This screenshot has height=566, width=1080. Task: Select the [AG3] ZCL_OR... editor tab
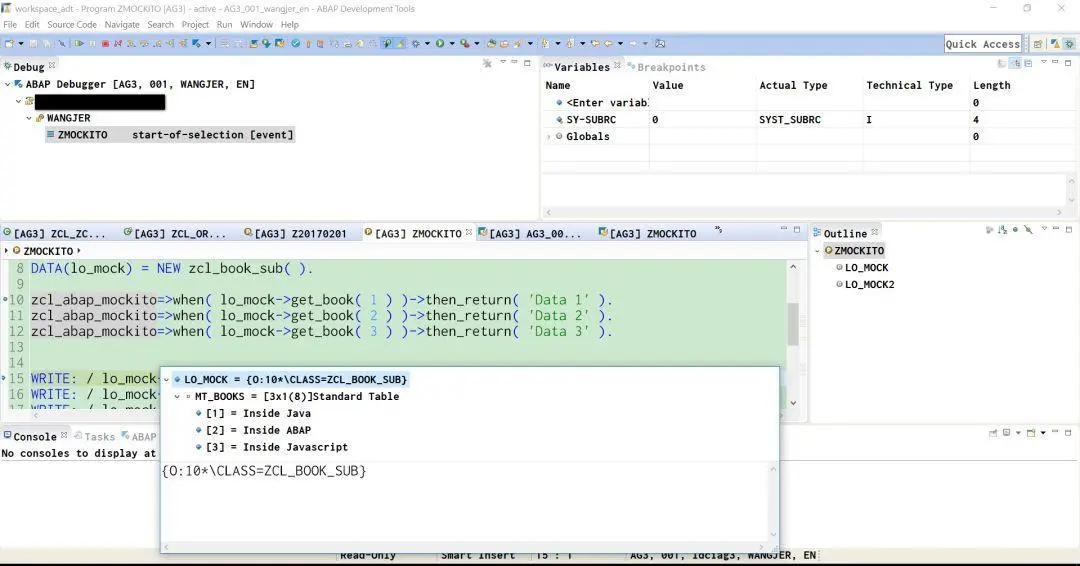point(175,233)
